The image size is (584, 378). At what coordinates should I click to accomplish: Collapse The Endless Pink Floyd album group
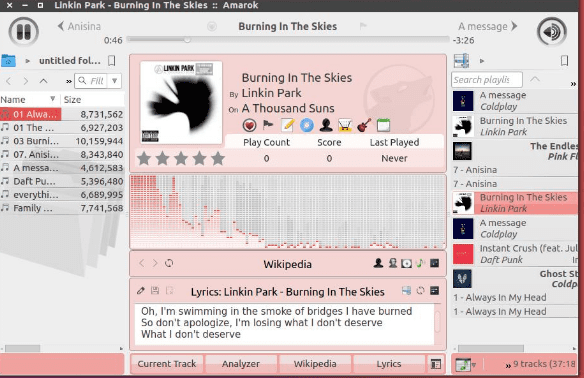pos(515,151)
